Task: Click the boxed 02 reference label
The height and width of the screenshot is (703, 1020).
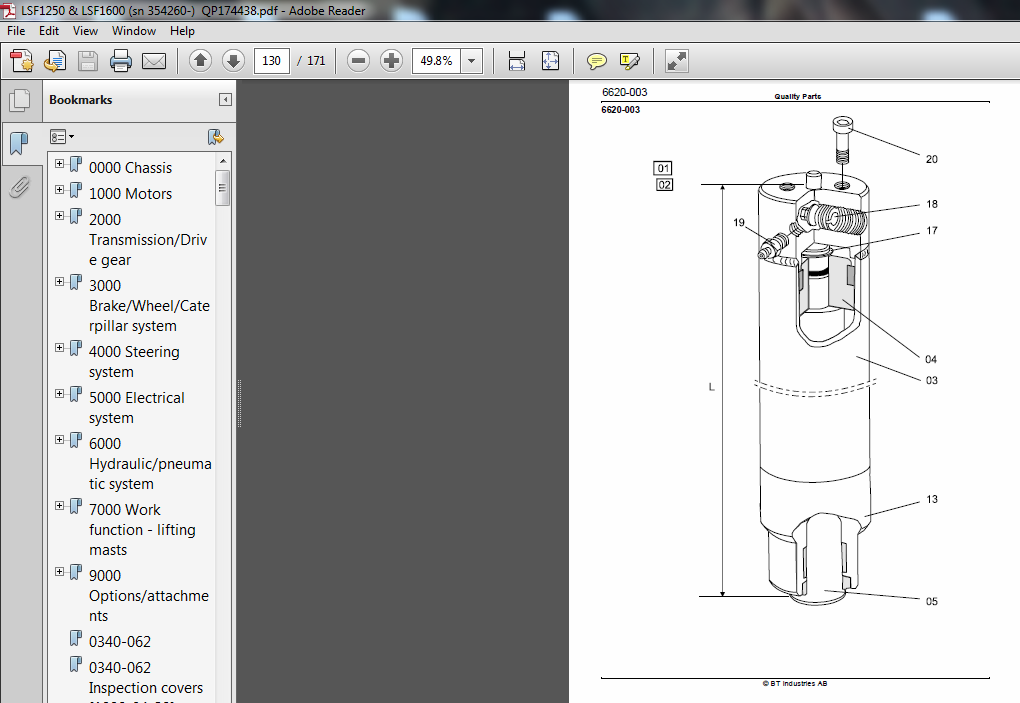Action: (664, 185)
